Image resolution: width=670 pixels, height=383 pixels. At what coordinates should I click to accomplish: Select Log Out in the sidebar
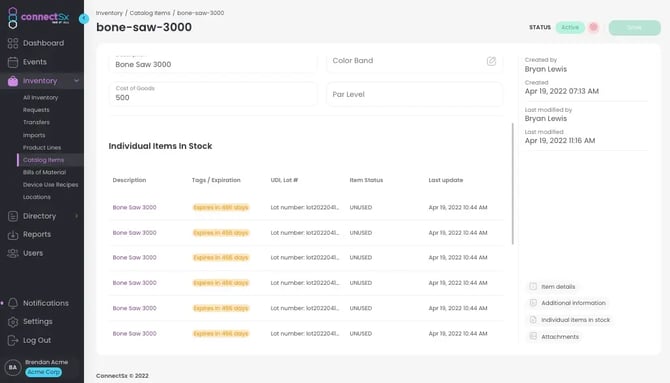(x=37, y=340)
